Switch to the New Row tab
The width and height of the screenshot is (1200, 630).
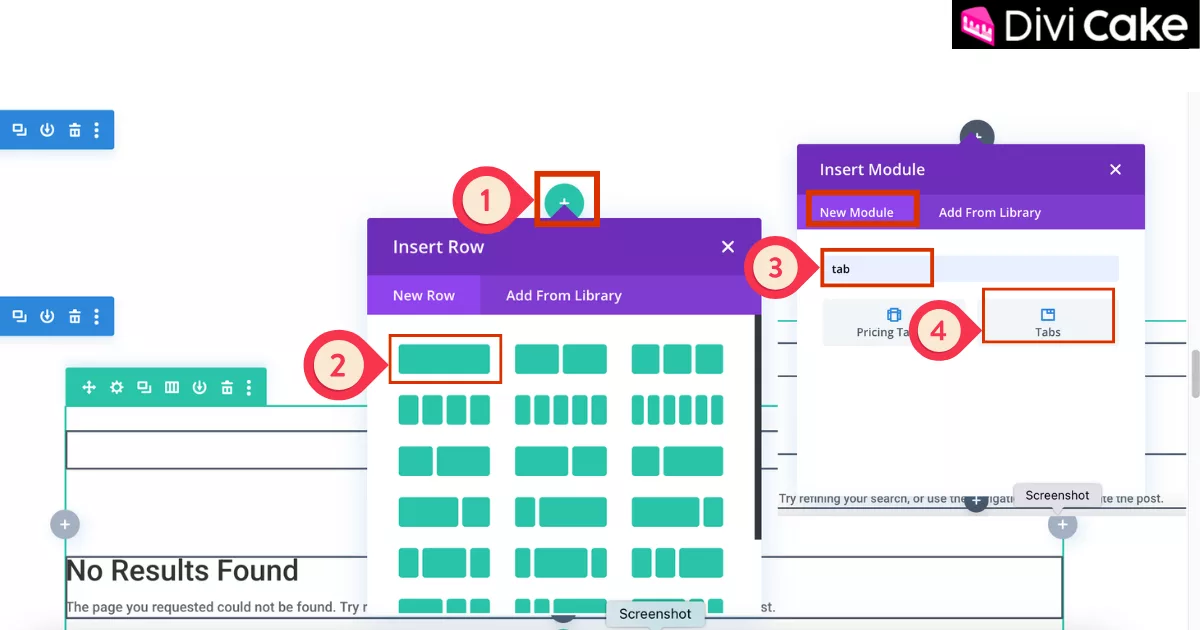point(424,295)
